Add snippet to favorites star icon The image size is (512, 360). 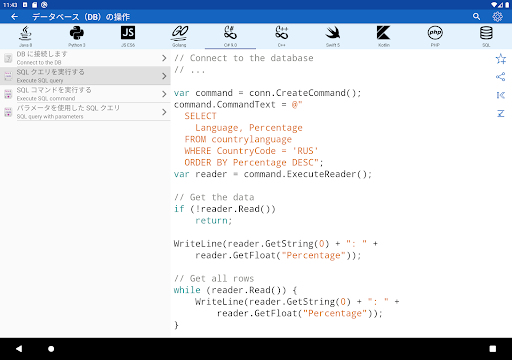pos(501,59)
